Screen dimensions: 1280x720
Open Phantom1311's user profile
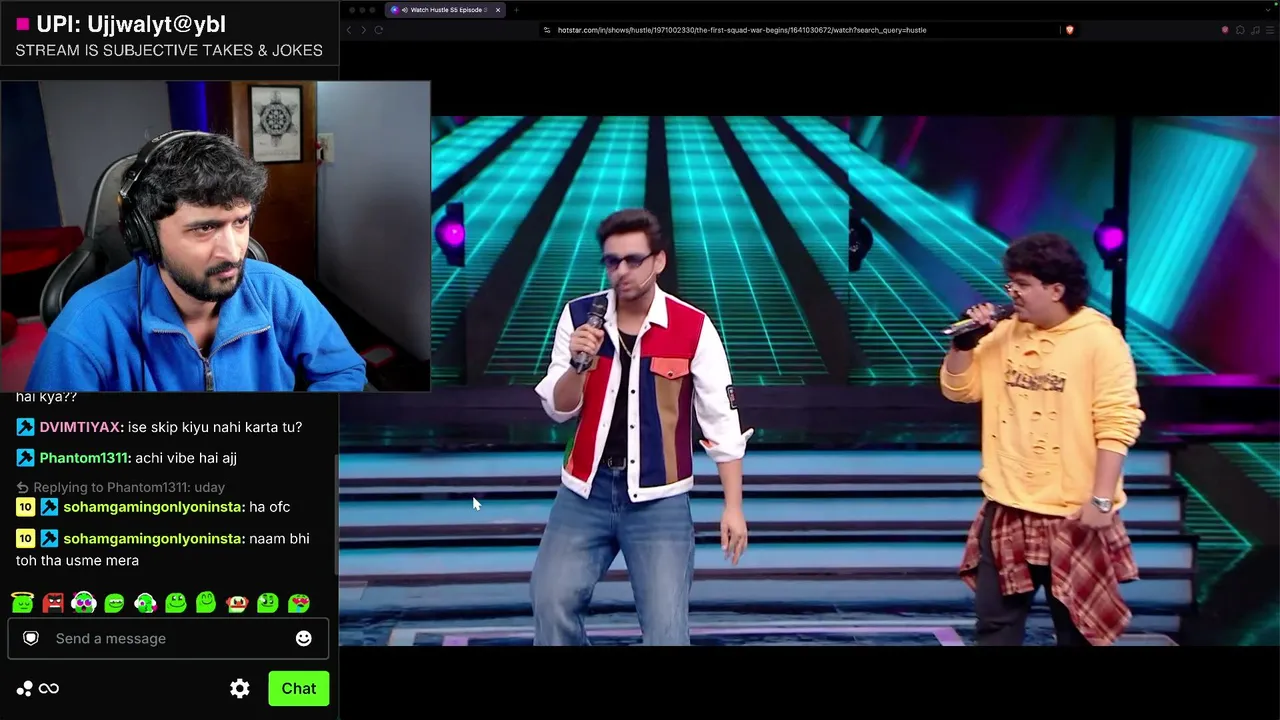[84, 458]
